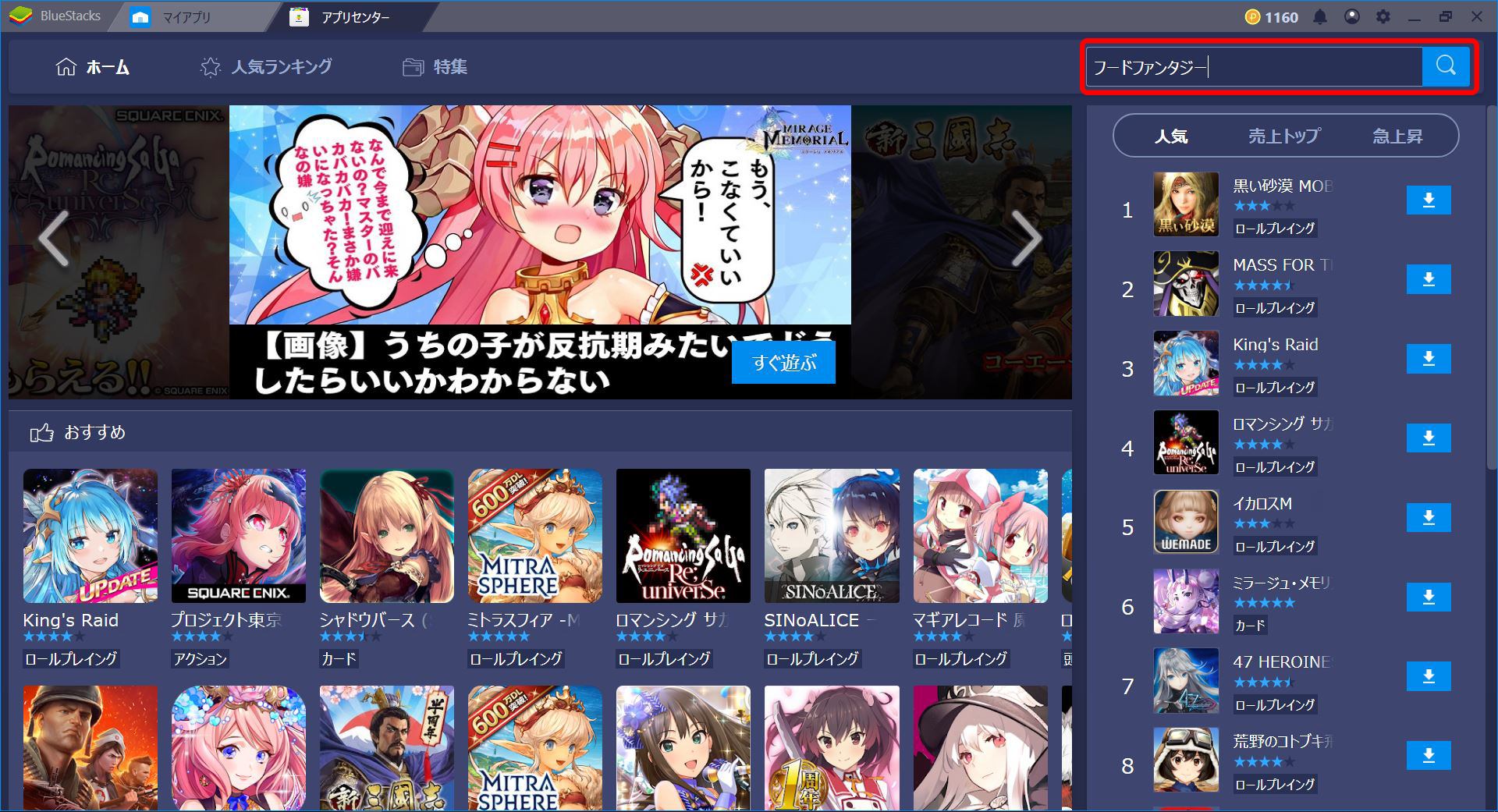The width and height of the screenshot is (1498, 812).
Task: Open the notifications bell
Action: [x=1319, y=16]
